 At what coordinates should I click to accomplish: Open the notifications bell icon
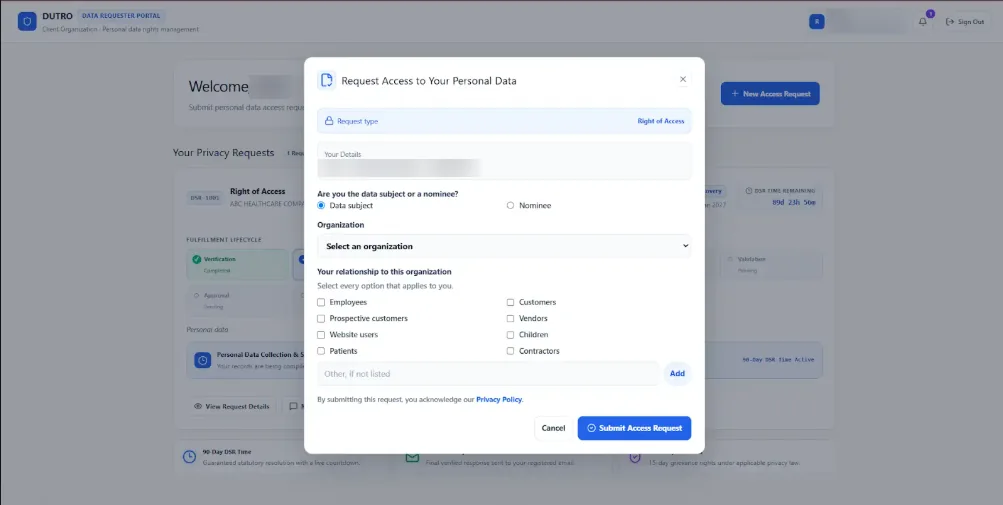(x=922, y=22)
